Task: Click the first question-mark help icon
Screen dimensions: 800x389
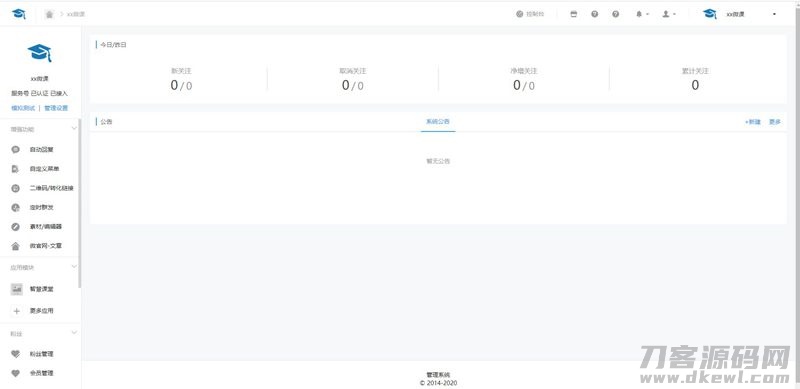Action: 594,14
